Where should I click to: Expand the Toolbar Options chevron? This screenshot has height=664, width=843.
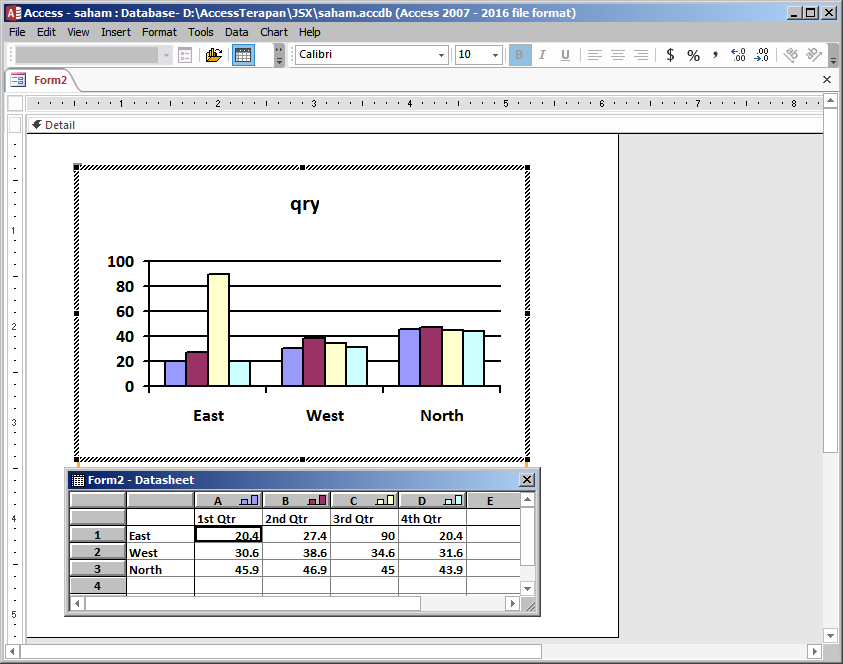tap(278, 55)
